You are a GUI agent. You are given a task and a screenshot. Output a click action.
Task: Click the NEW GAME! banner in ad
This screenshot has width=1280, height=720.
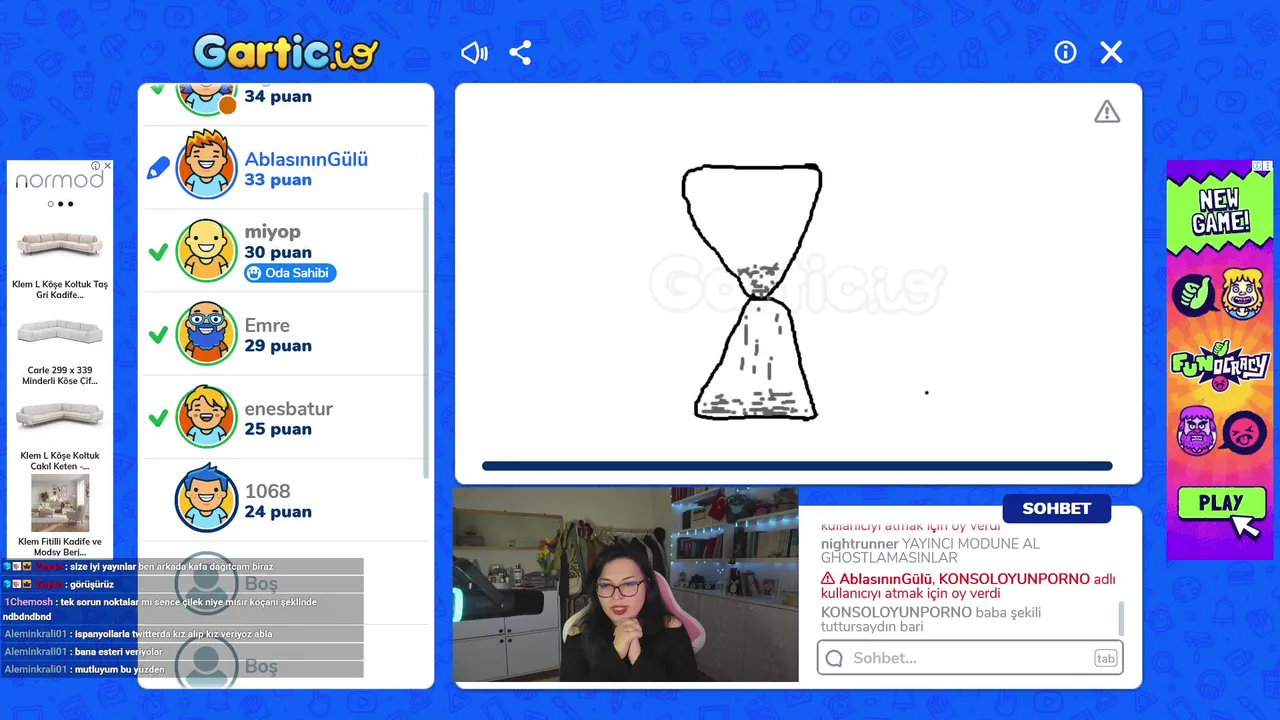click(x=1220, y=210)
